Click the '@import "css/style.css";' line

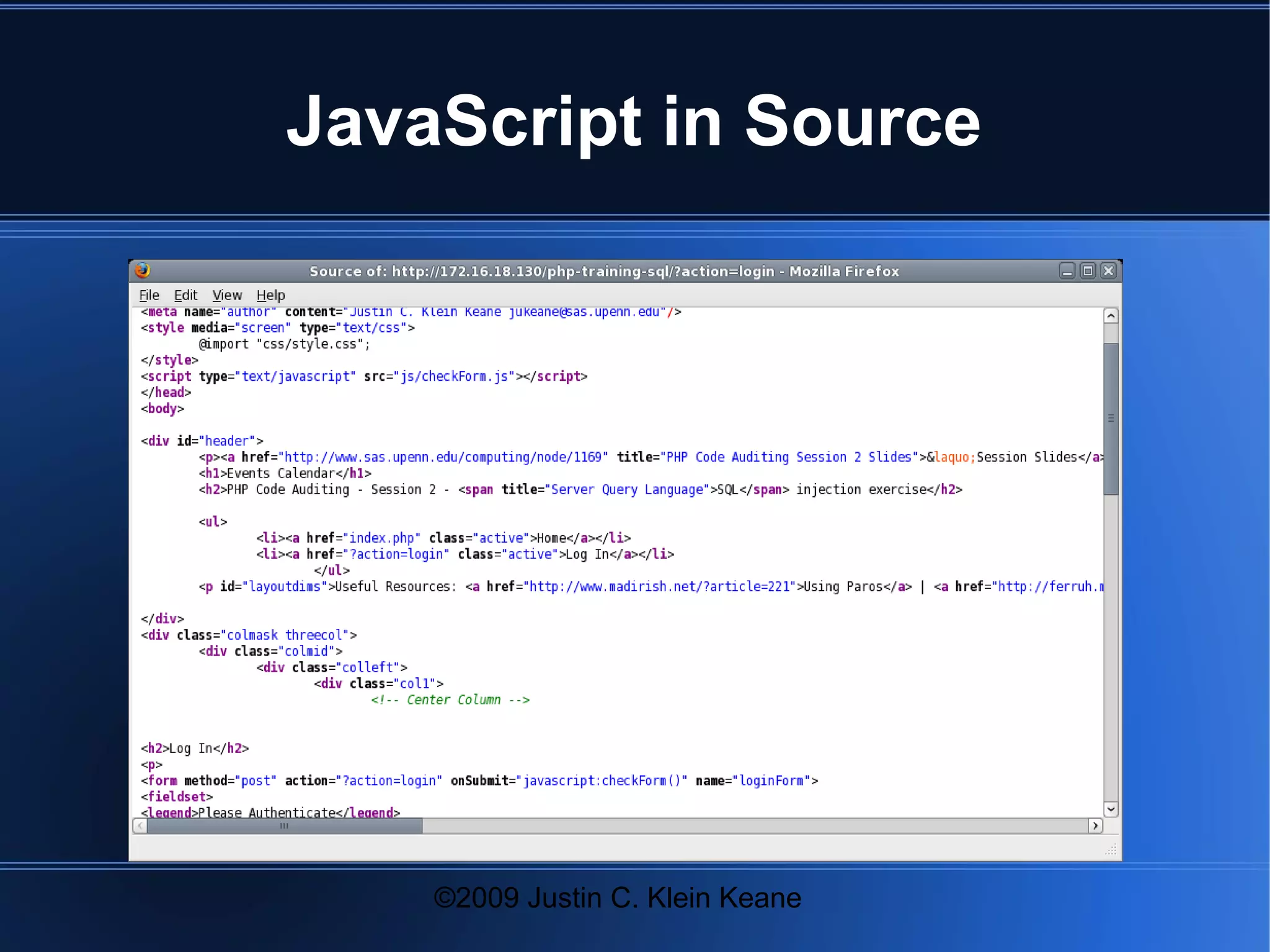(285, 344)
